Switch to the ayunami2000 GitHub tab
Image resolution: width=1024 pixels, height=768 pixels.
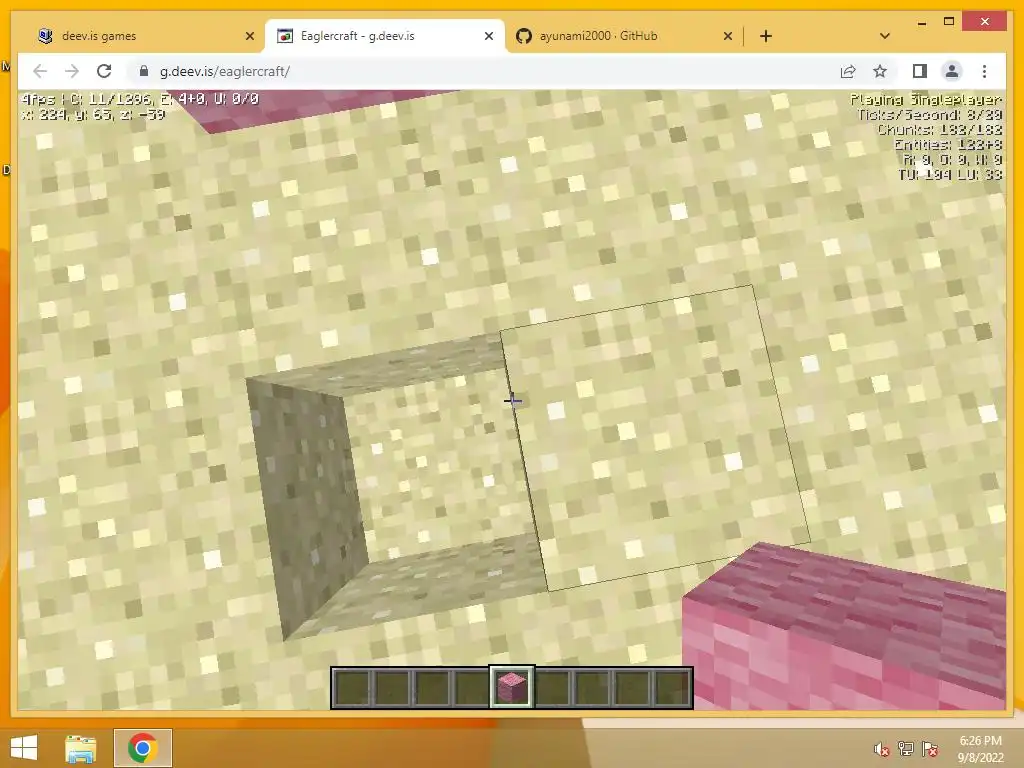624,36
